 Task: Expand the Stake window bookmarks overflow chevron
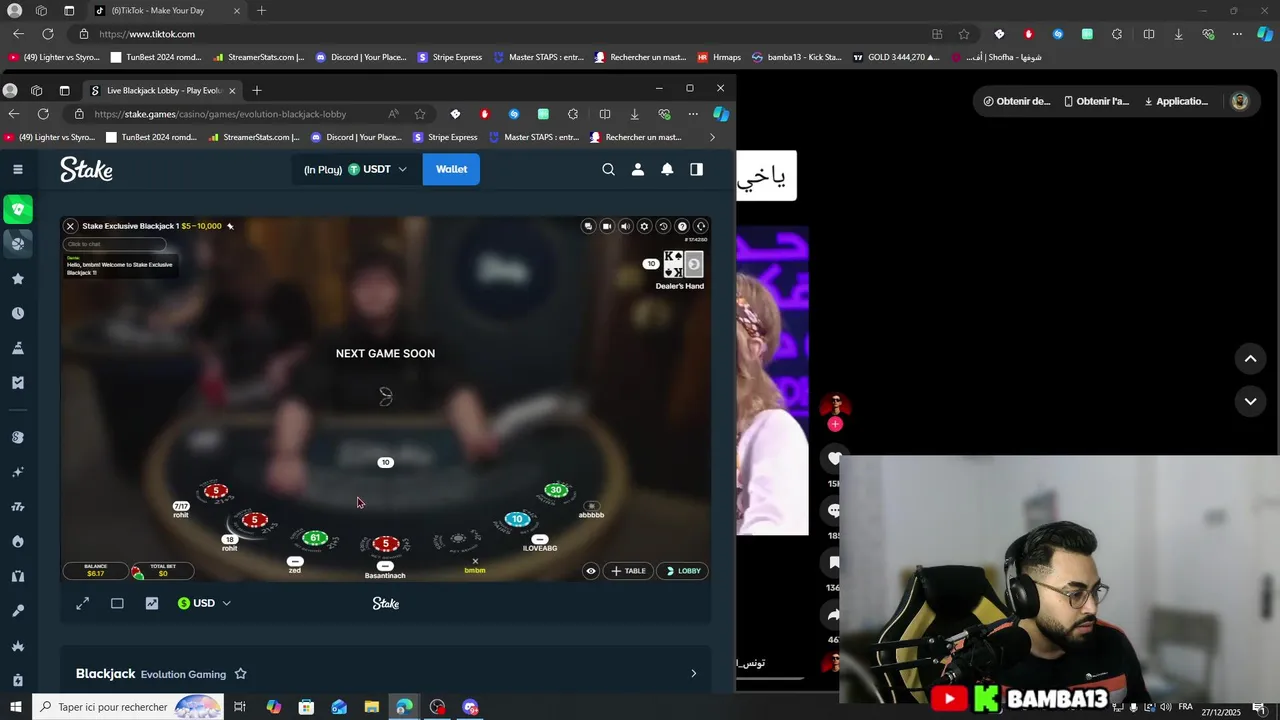712,137
